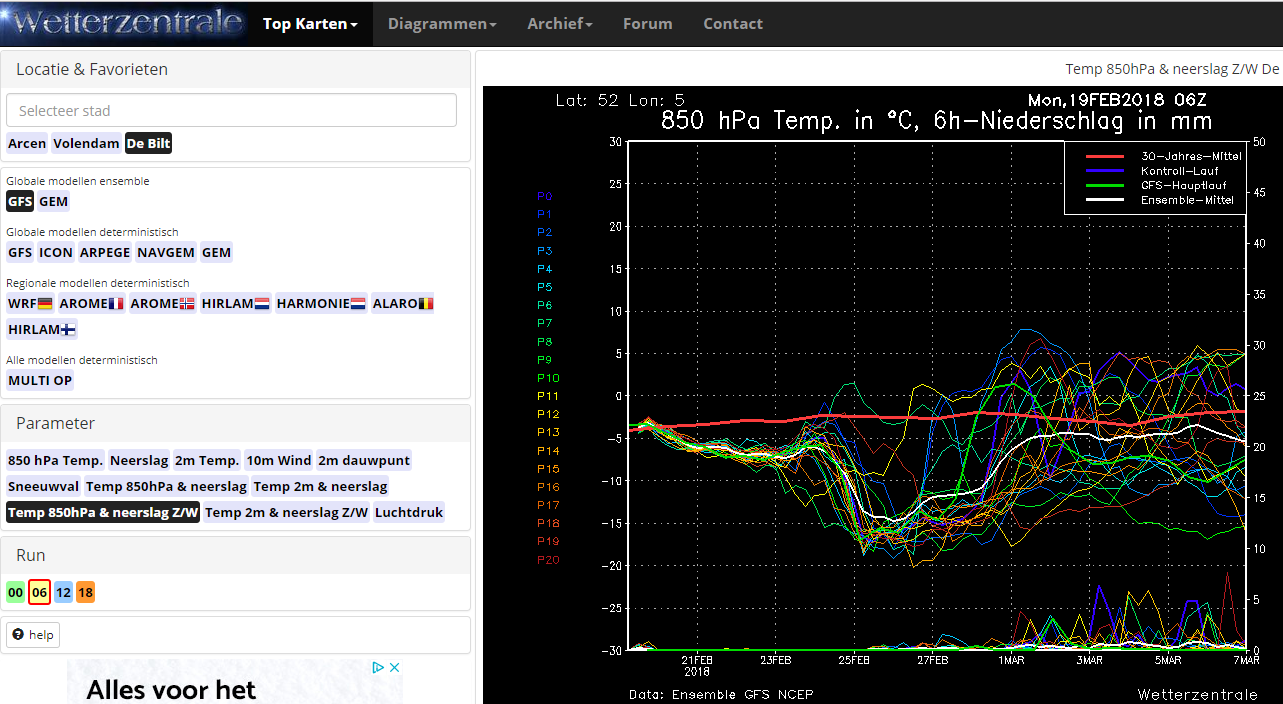The width and height of the screenshot is (1283, 704).
Task: Select 10m Wind parameter
Action: (x=279, y=460)
